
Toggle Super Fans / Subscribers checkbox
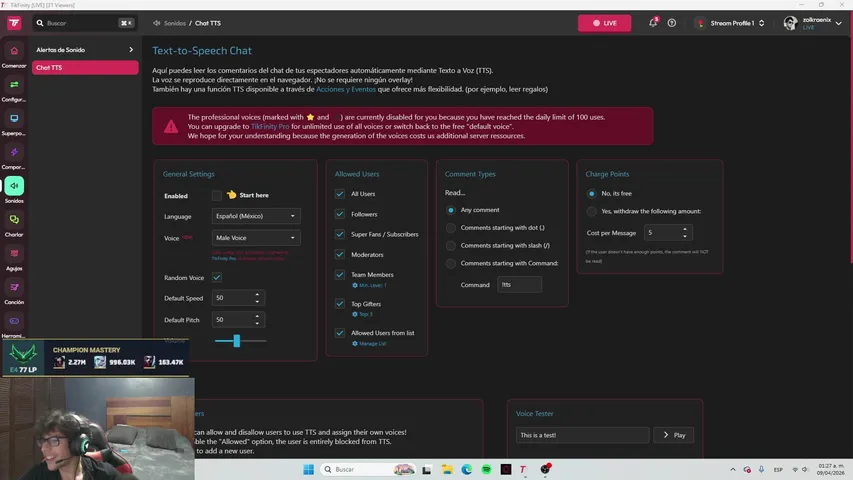tap(339, 235)
